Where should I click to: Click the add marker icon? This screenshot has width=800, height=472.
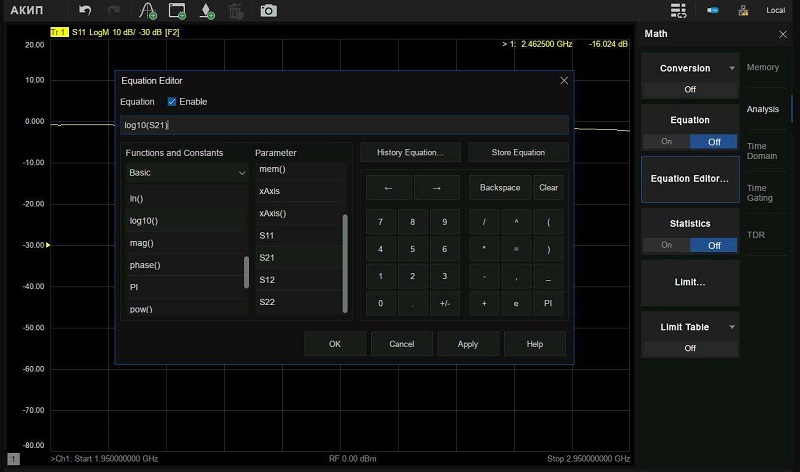(x=206, y=11)
